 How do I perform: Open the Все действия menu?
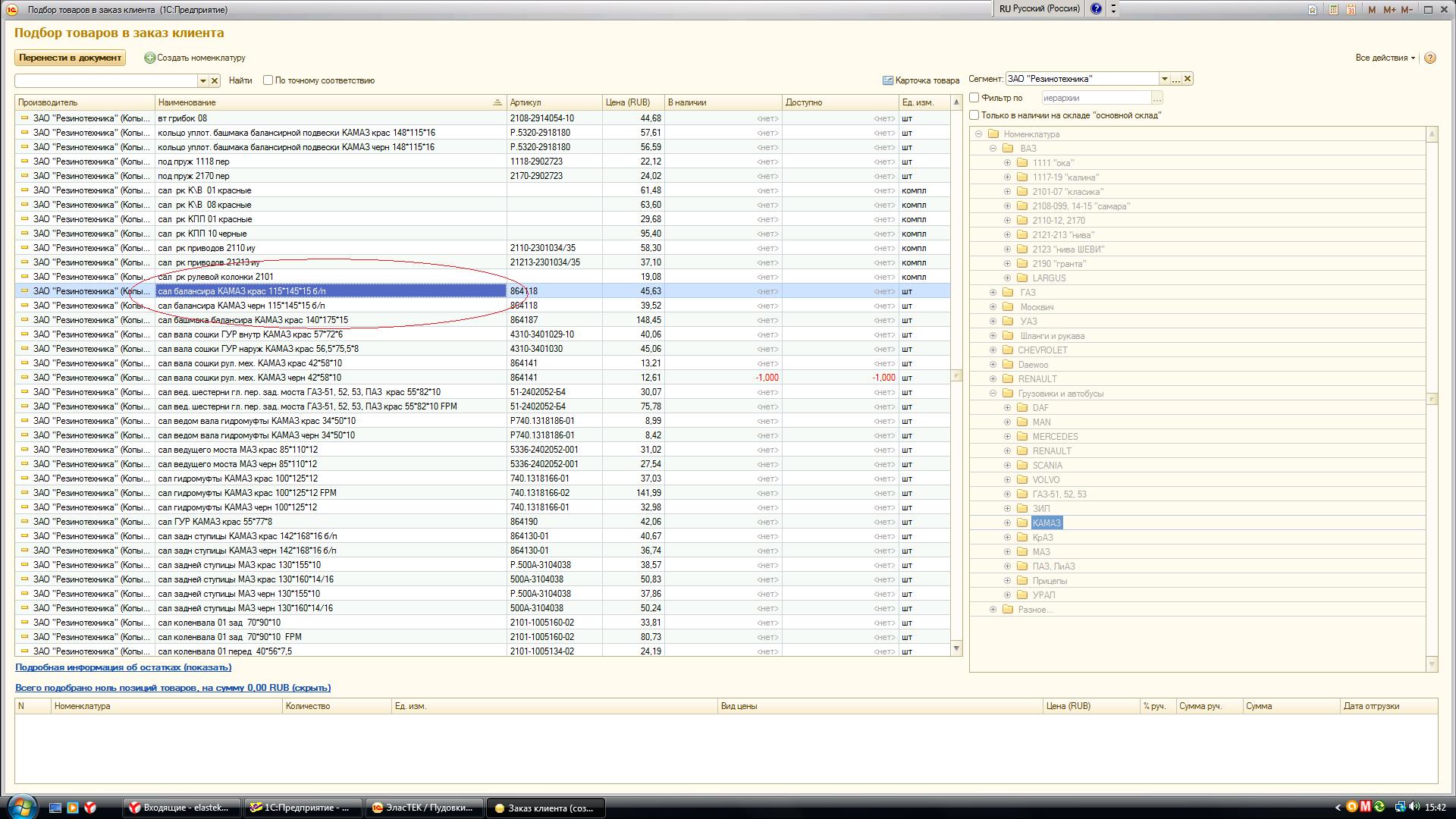point(1385,58)
